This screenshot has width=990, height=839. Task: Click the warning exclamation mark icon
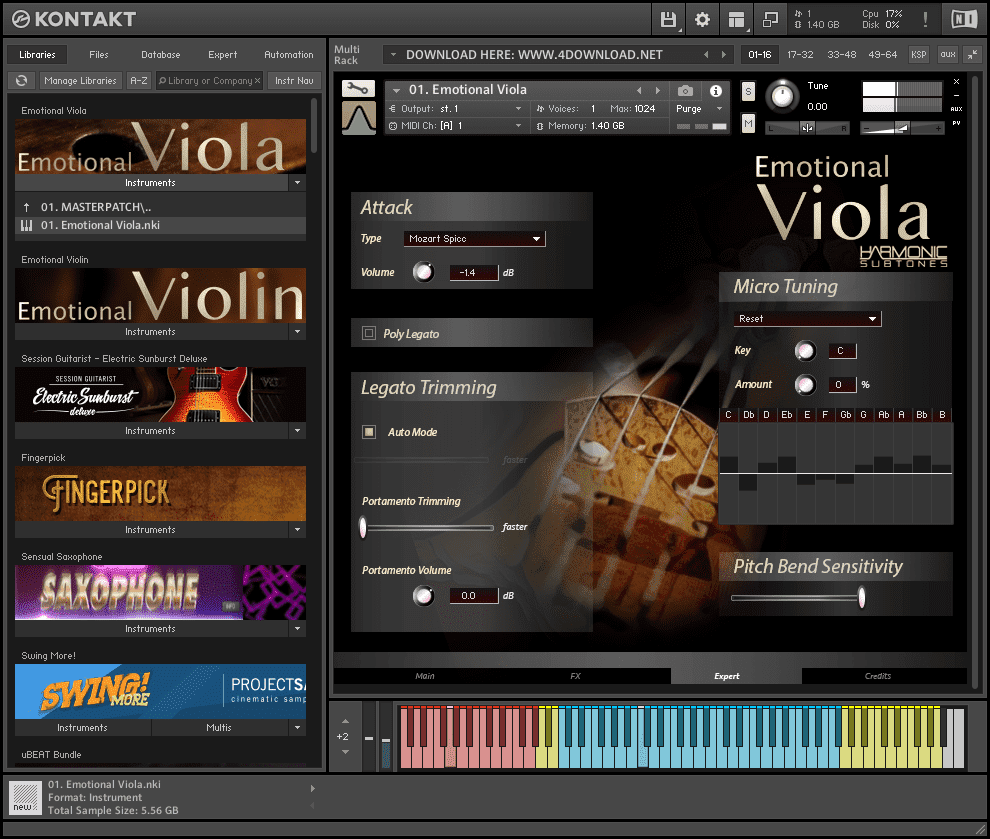[x=925, y=20]
